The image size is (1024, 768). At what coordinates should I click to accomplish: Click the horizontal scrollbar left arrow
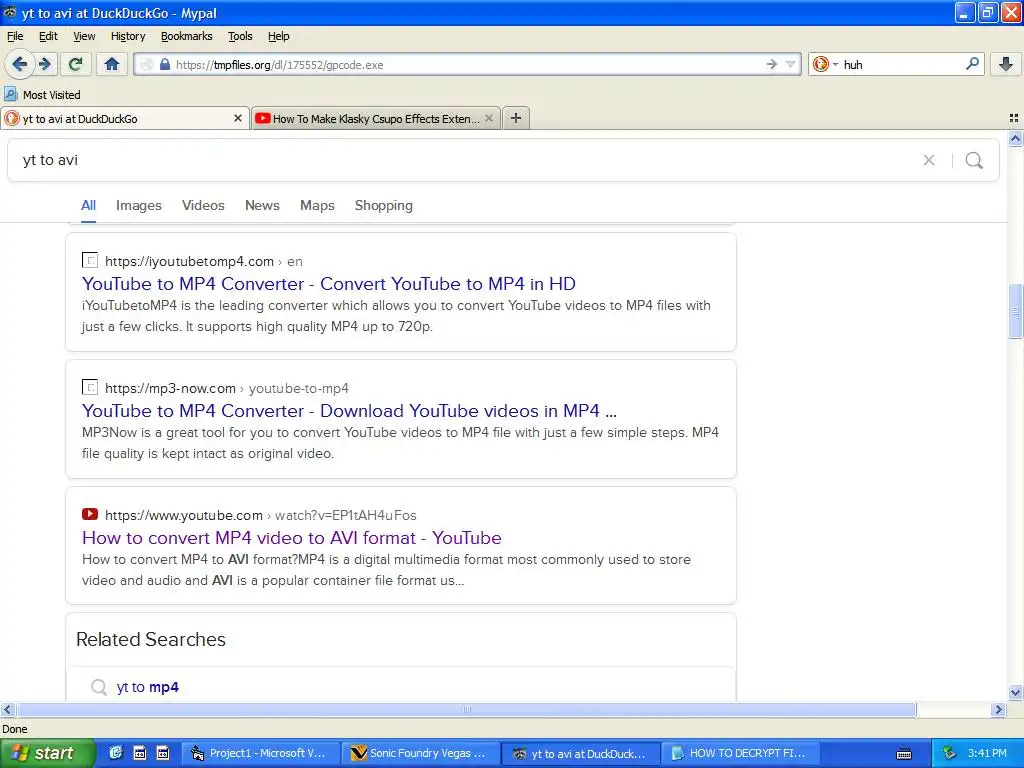(x=7, y=709)
